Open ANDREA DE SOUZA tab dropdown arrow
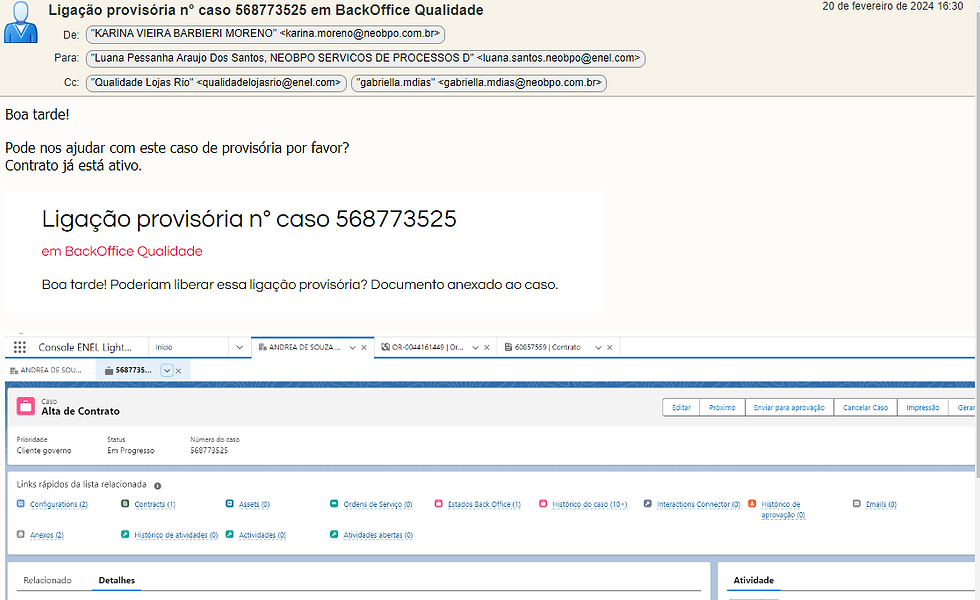Image resolution: width=980 pixels, height=600 pixels. (x=352, y=348)
